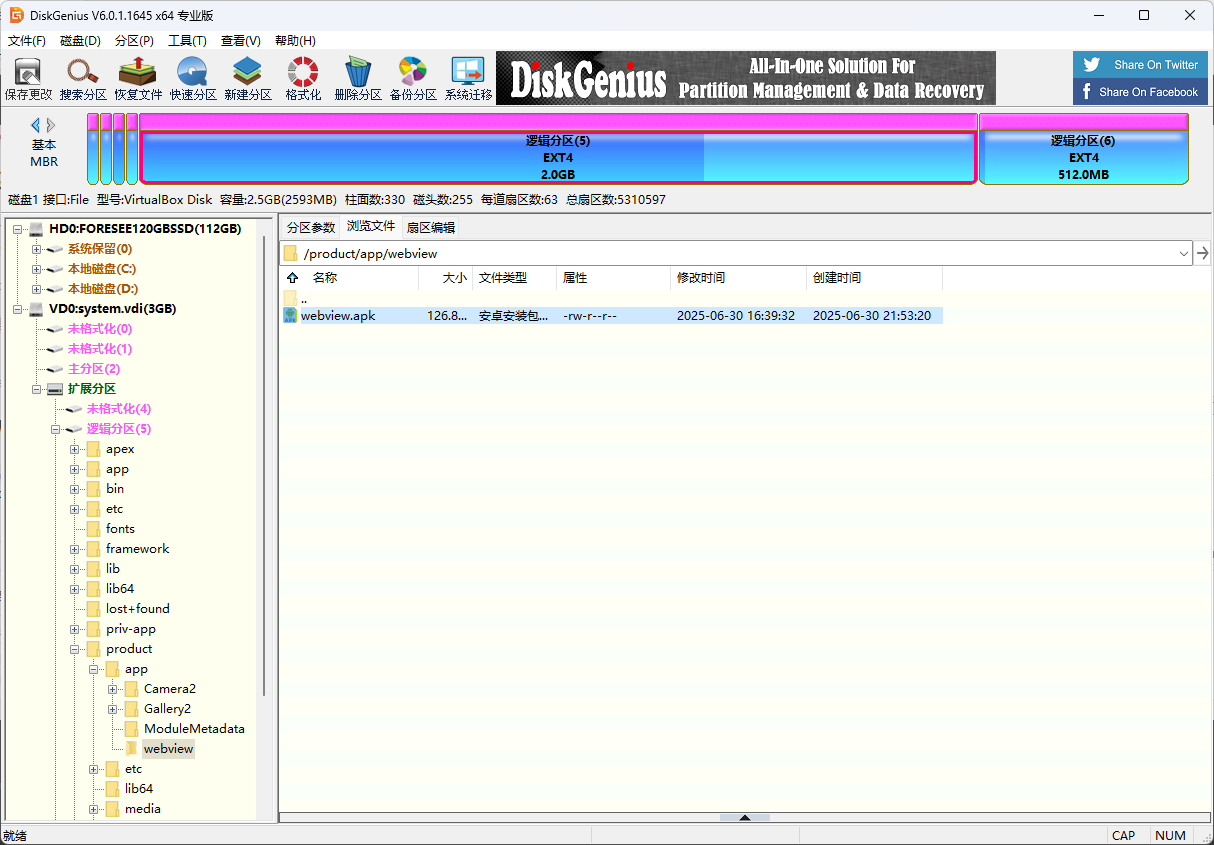Viewport: 1214px width, 845px height.
Task: Switch to the 扇区编辑 tab
Action: pos(432,226)
